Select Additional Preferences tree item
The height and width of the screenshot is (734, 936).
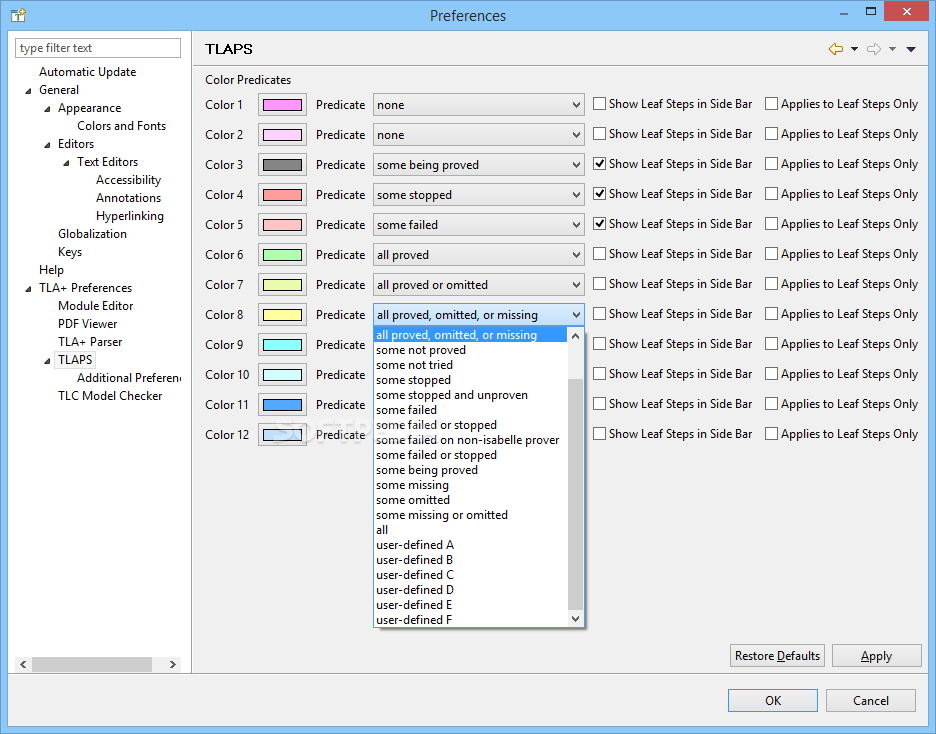128,378
